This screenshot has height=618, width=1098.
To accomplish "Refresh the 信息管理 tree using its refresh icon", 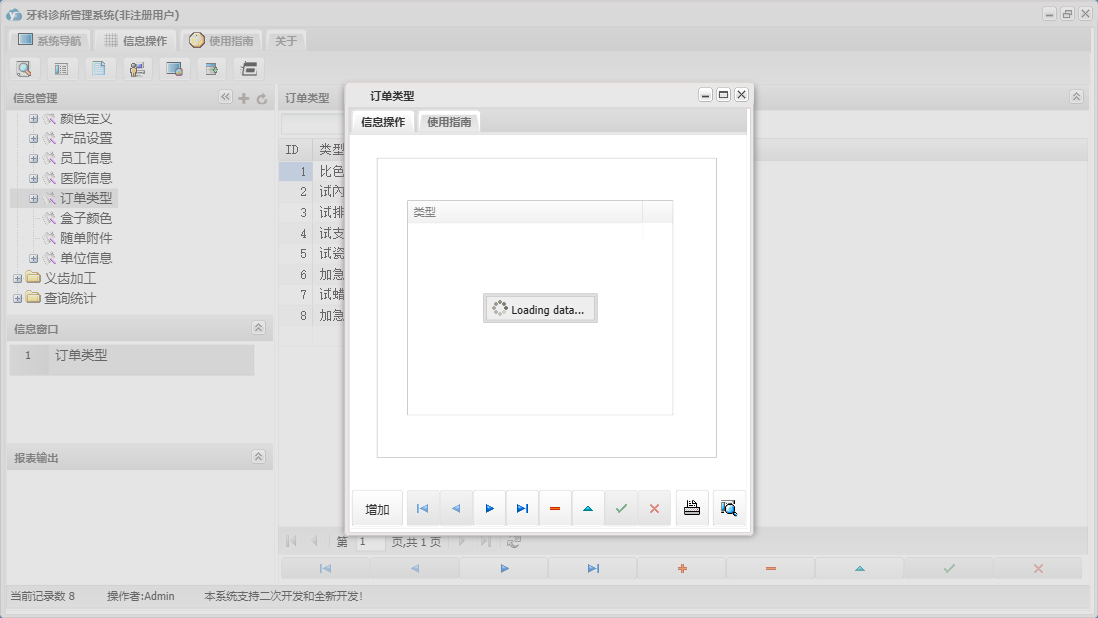I will tap(261, 98).
